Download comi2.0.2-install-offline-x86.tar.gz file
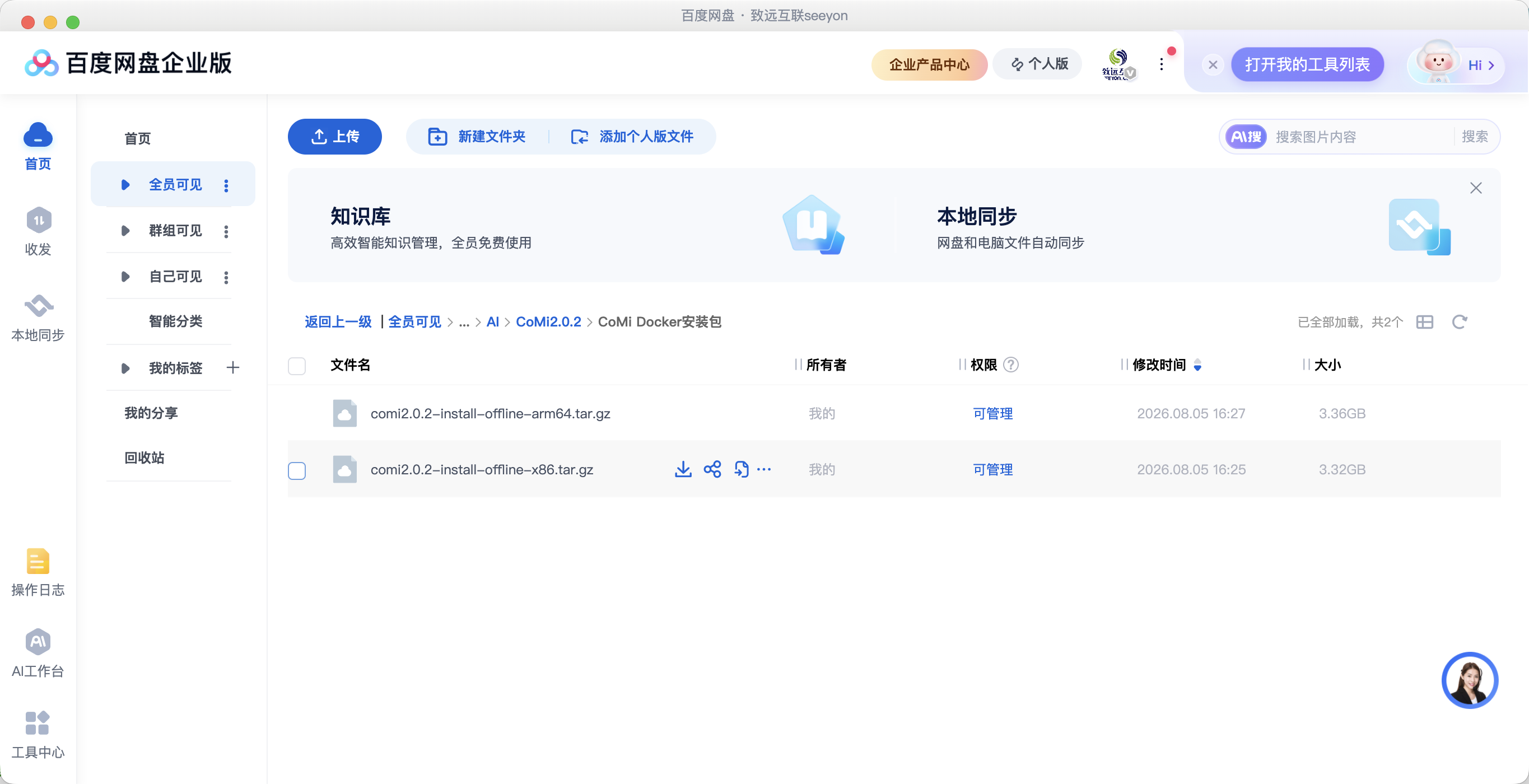The image size is (1529, 784). coord(683,469)
